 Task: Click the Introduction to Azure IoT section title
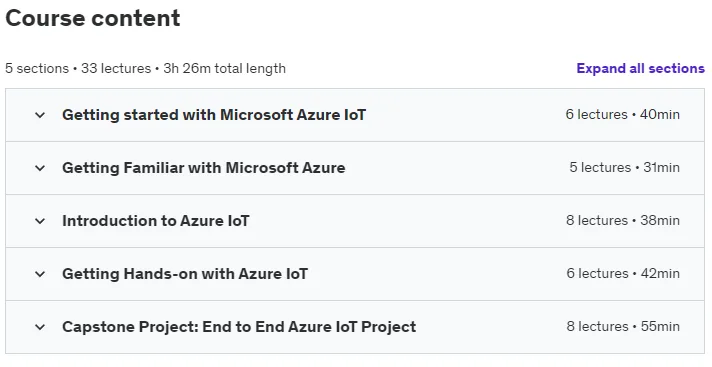[156, 221]
